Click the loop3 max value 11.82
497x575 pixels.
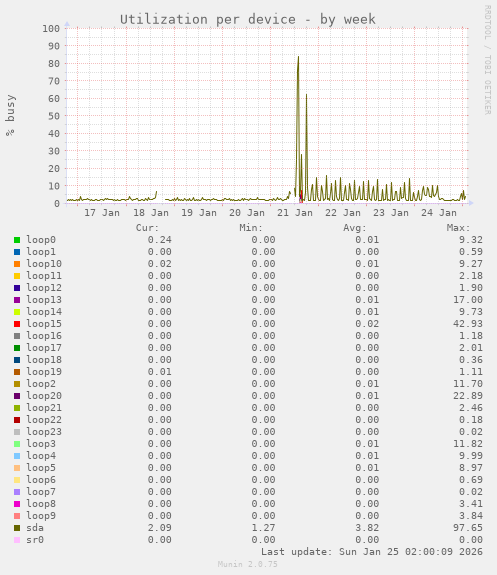(x=468, y=444)
